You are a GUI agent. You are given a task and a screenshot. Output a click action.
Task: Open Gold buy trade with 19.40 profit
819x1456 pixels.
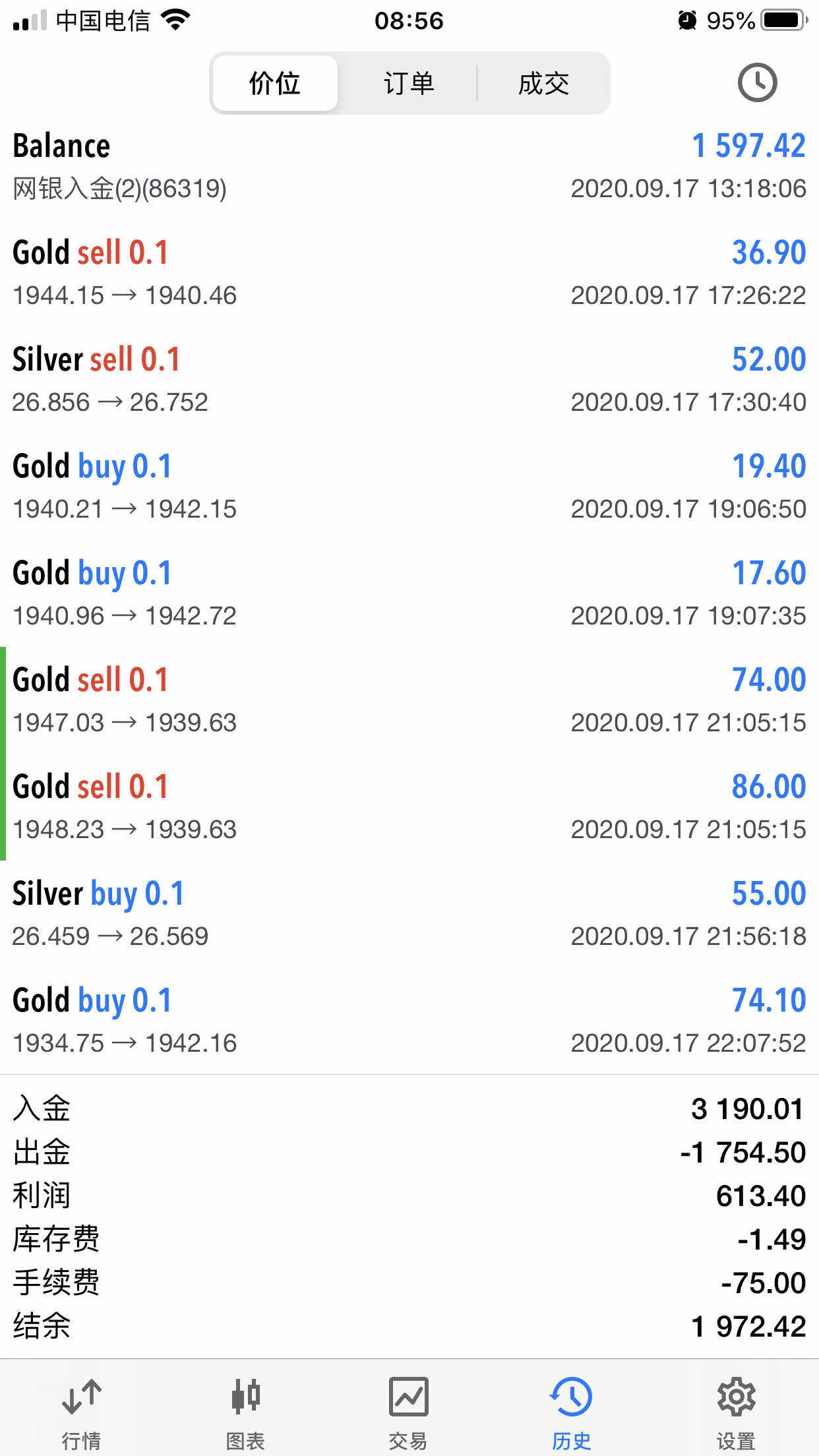click(x=409, y=487)
